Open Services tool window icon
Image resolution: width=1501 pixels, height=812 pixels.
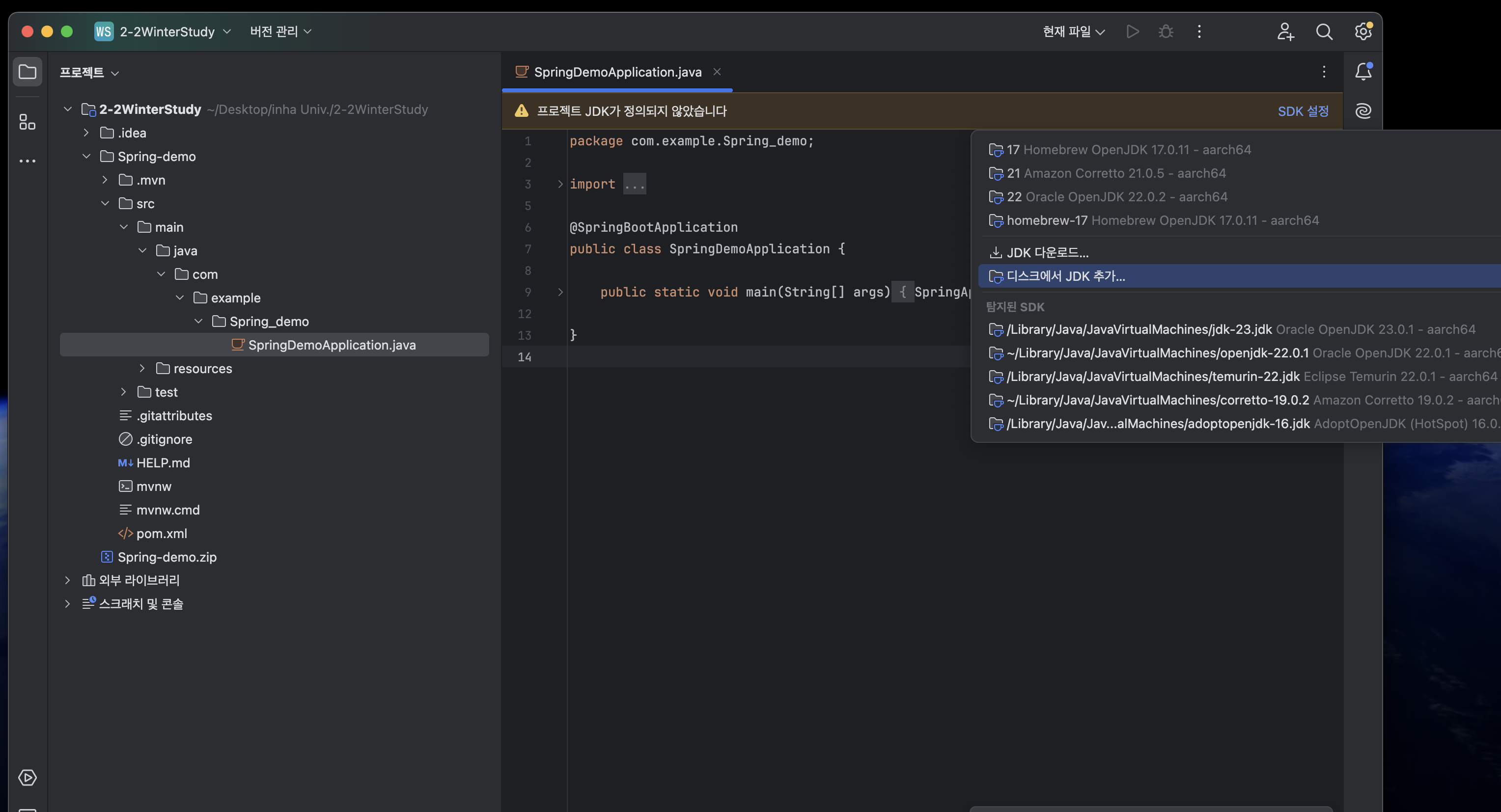pyautogui.click(x=27, y=777)
